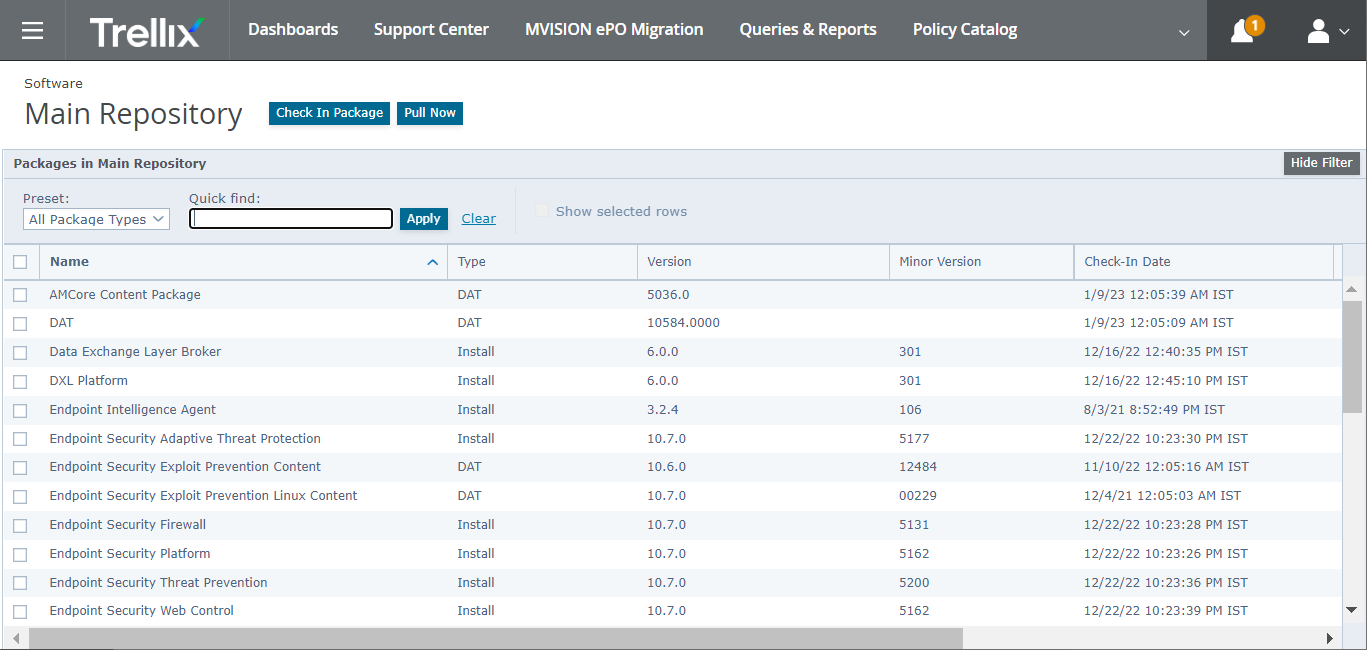This screenshot has height=650, width=1367.
Task: Select Endpoint Security Platform checkbox
Action: pos(20,554)
